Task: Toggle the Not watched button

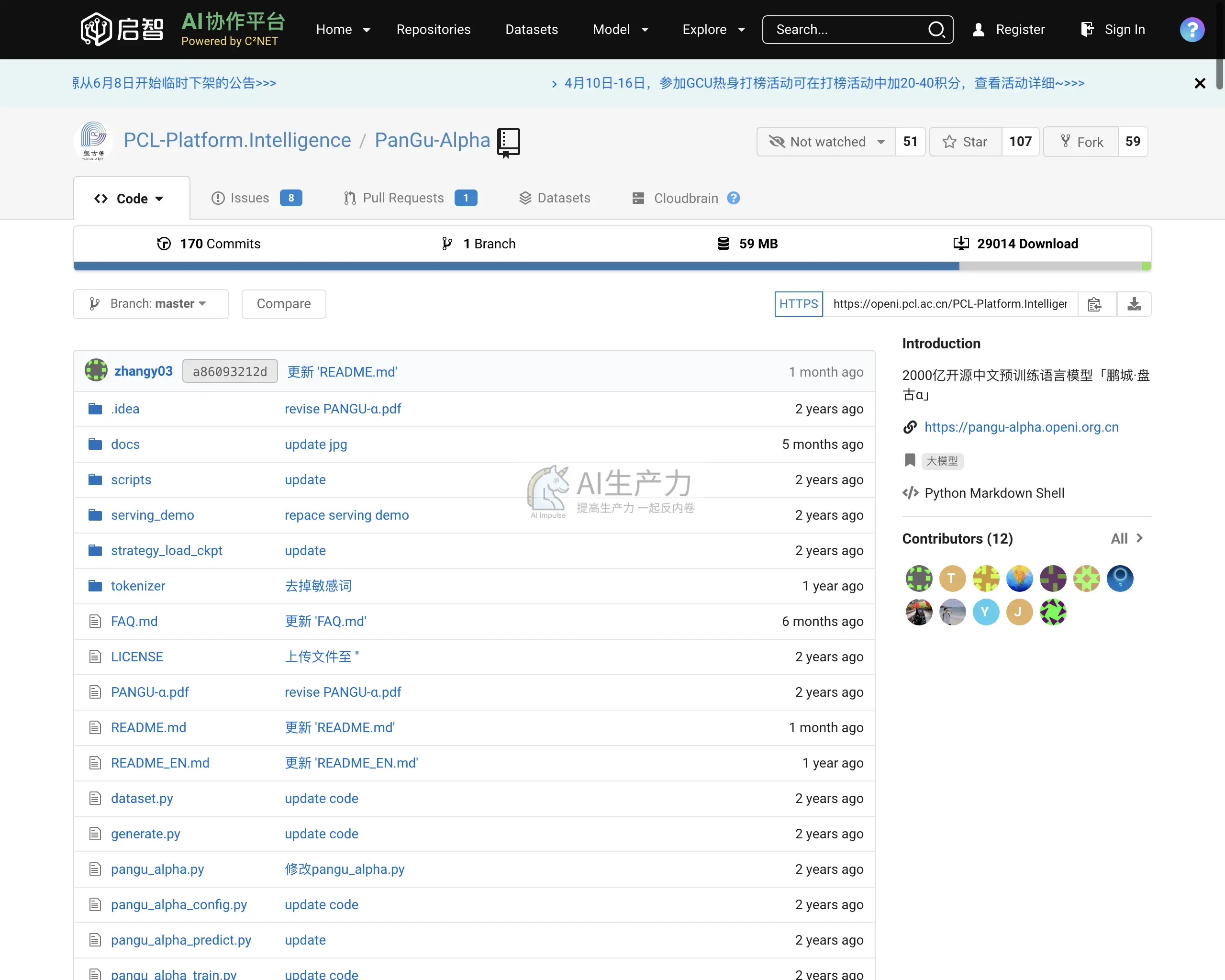Action: (825, 142)
